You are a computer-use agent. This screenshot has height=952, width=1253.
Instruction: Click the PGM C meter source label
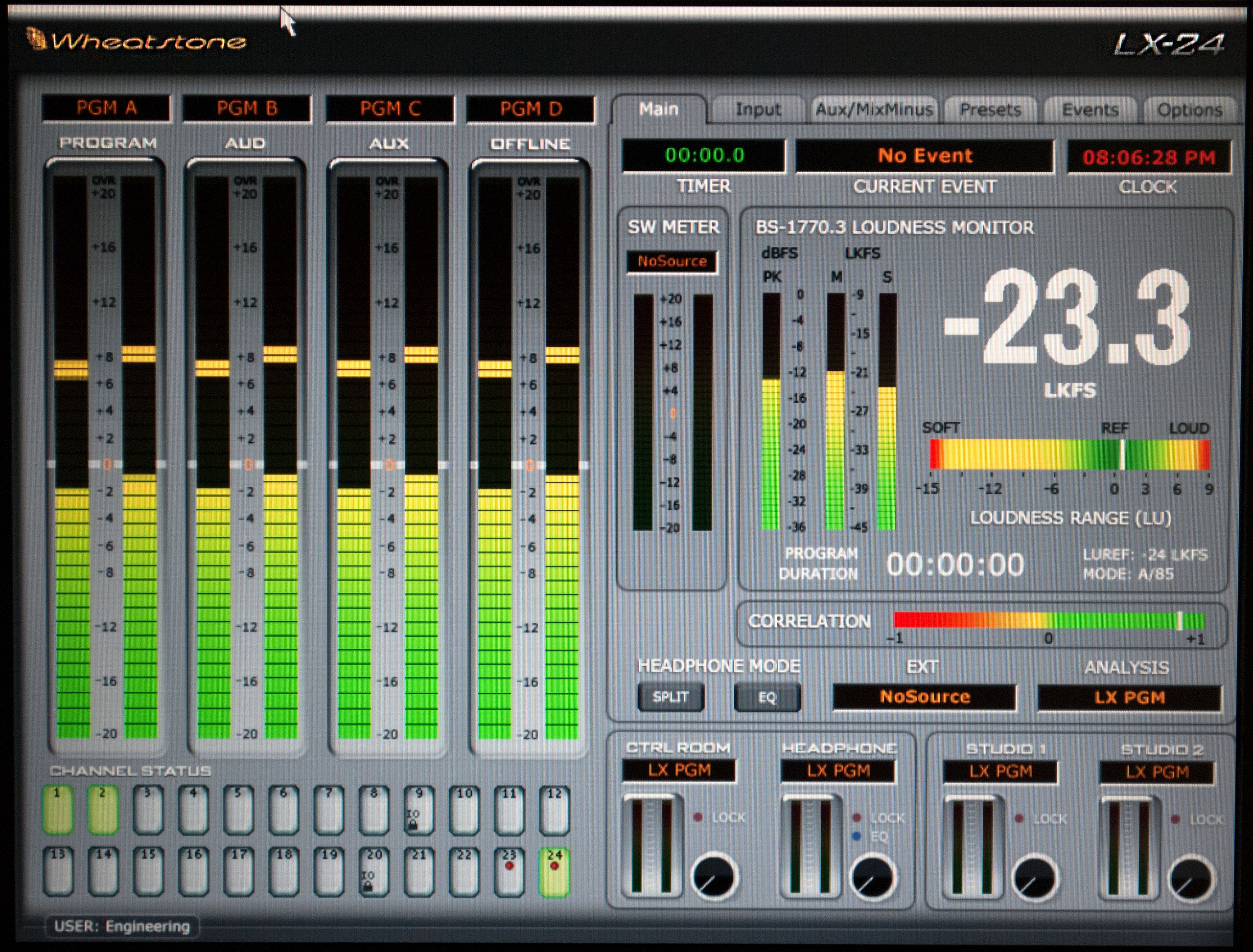[390, 108]
